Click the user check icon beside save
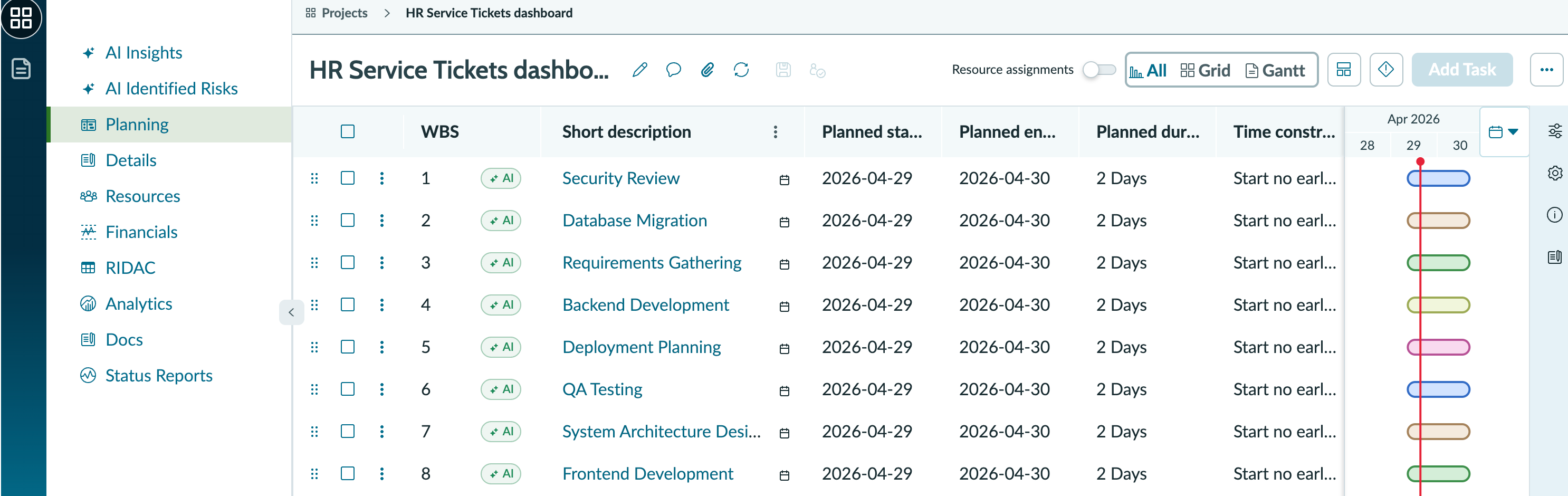The image size is (1568, 496). tap(817, 71)
